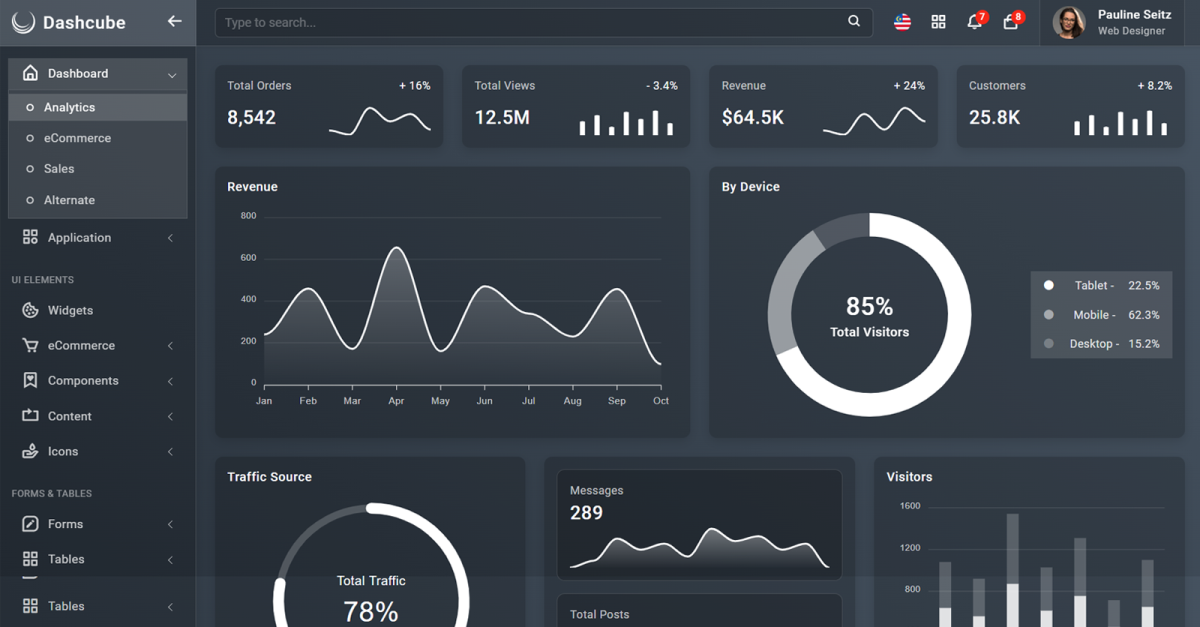This screenshot has height=627, width=1200.
Task: Click the Type to search field
Action: [x=530, y=22]
